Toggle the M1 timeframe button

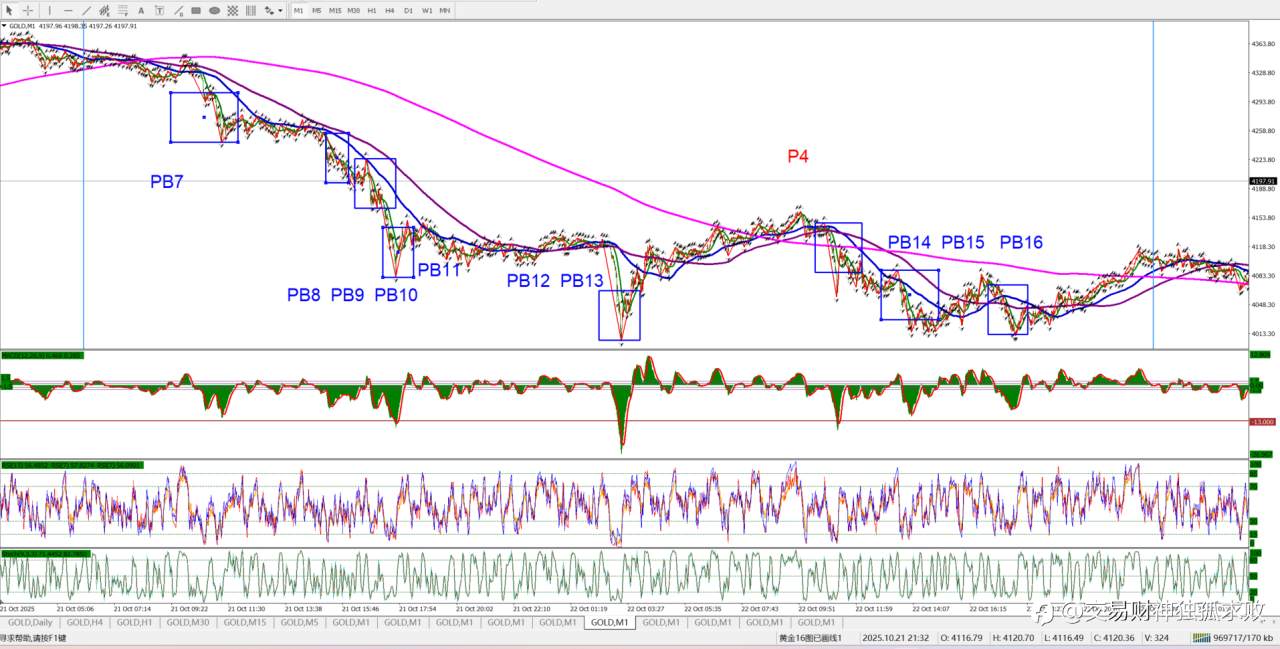pyautogui.click(x=298, y=10)
